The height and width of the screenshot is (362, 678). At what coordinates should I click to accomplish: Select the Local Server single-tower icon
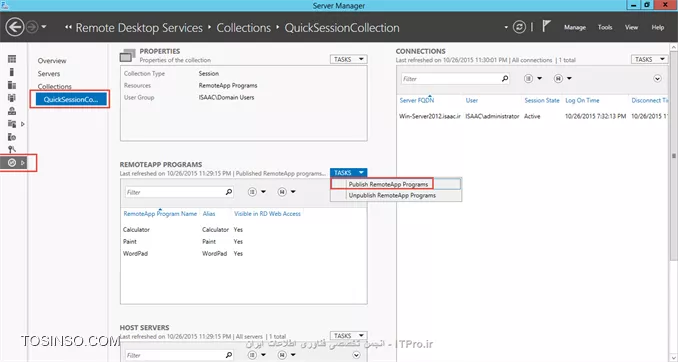[12, 72]
